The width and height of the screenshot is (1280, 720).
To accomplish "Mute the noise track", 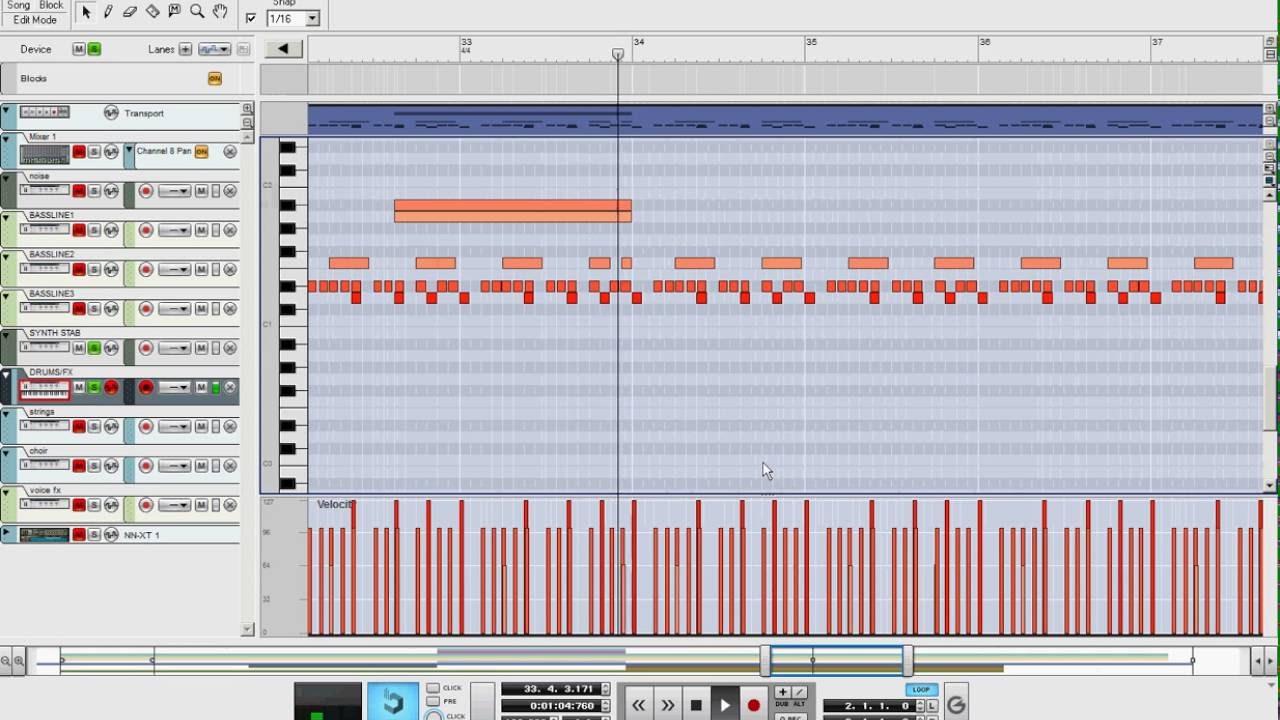I will pyautogui.click(x=79, y=191).
